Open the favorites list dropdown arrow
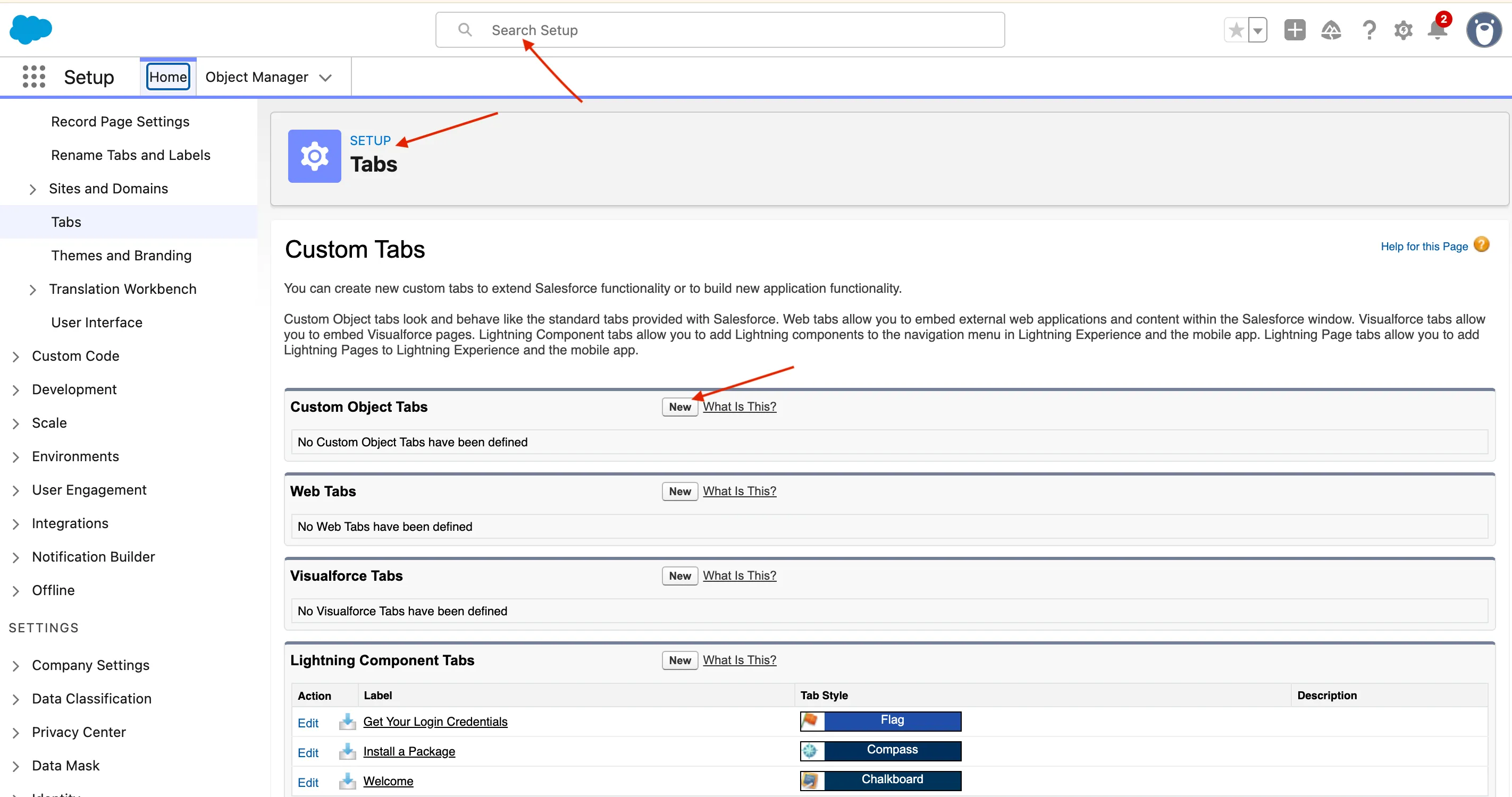The width and height of the screenshot is (1512, 797). point(1257,30)
